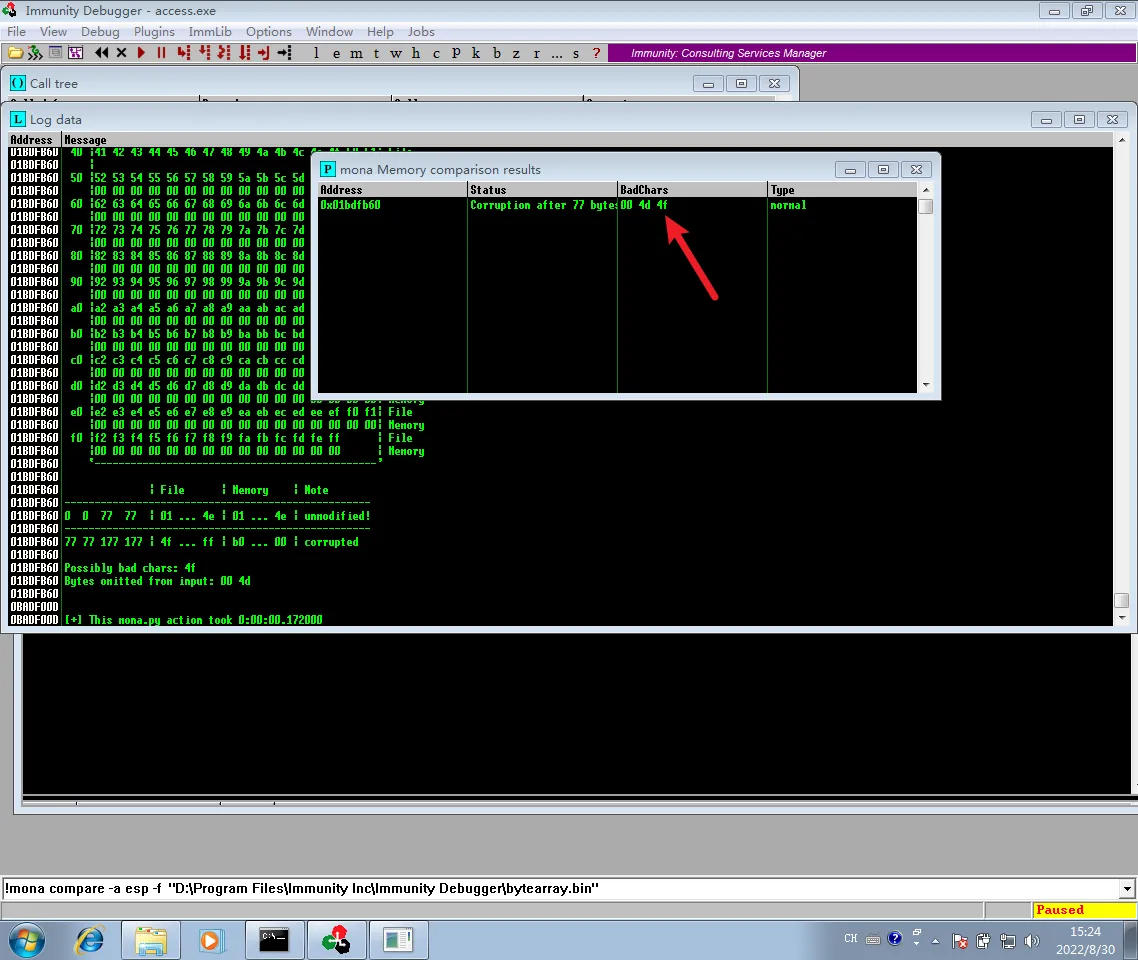Click the Address column header in mona results
This screenshot has width=1138, height=960.
pos(393,189)
